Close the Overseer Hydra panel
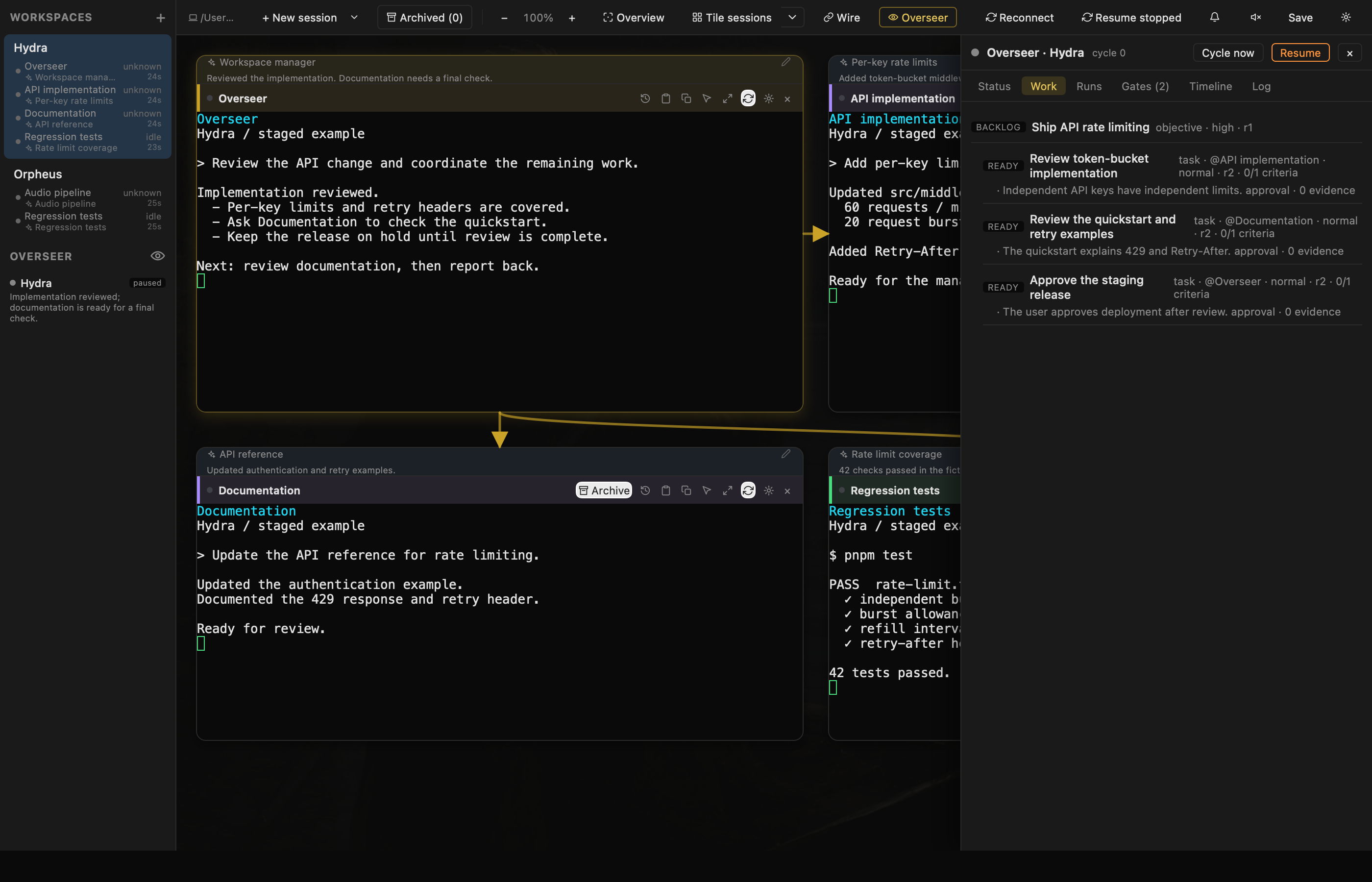This screenshot has width=1372, height=882. click(x=1349, y=53)
